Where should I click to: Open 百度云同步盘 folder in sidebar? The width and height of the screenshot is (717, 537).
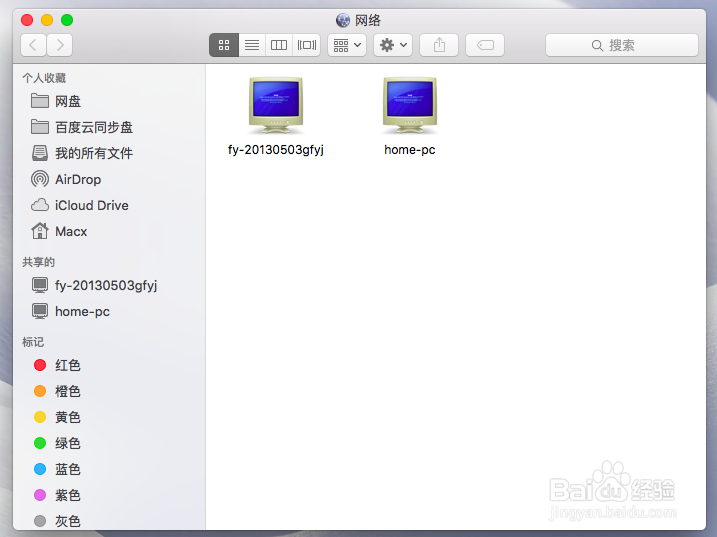point(109,127)
